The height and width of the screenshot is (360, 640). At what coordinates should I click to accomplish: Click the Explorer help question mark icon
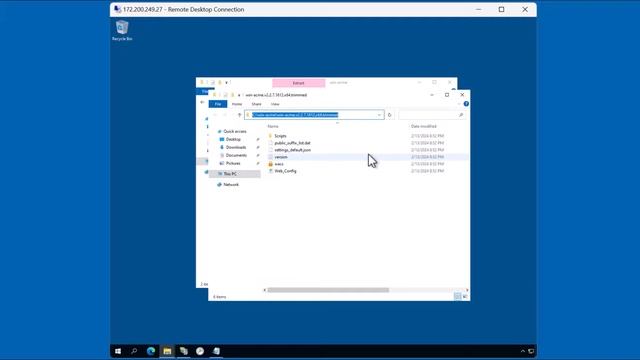click(x=466, y=104)
